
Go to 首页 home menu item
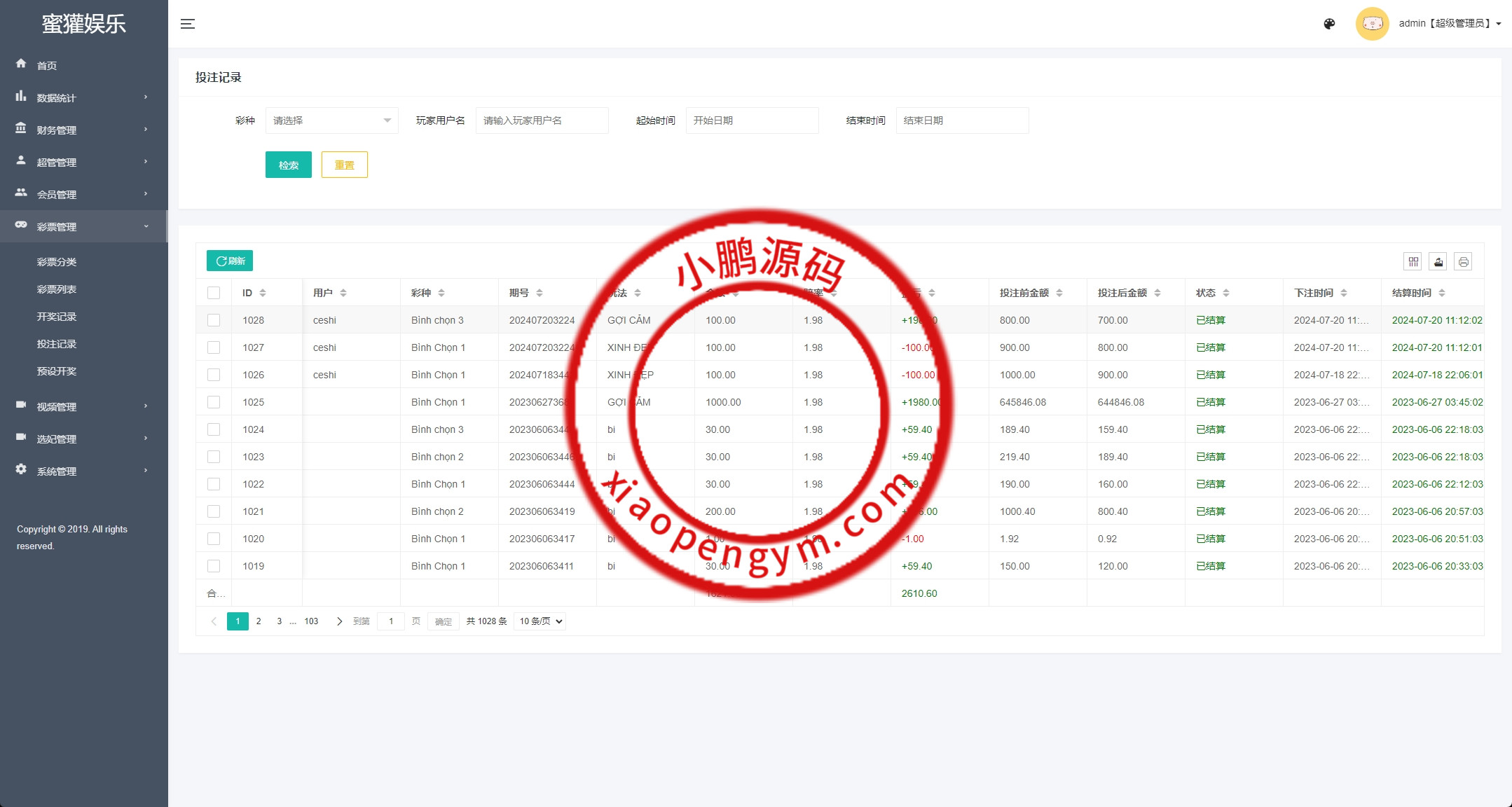click(x=47, y=65)
